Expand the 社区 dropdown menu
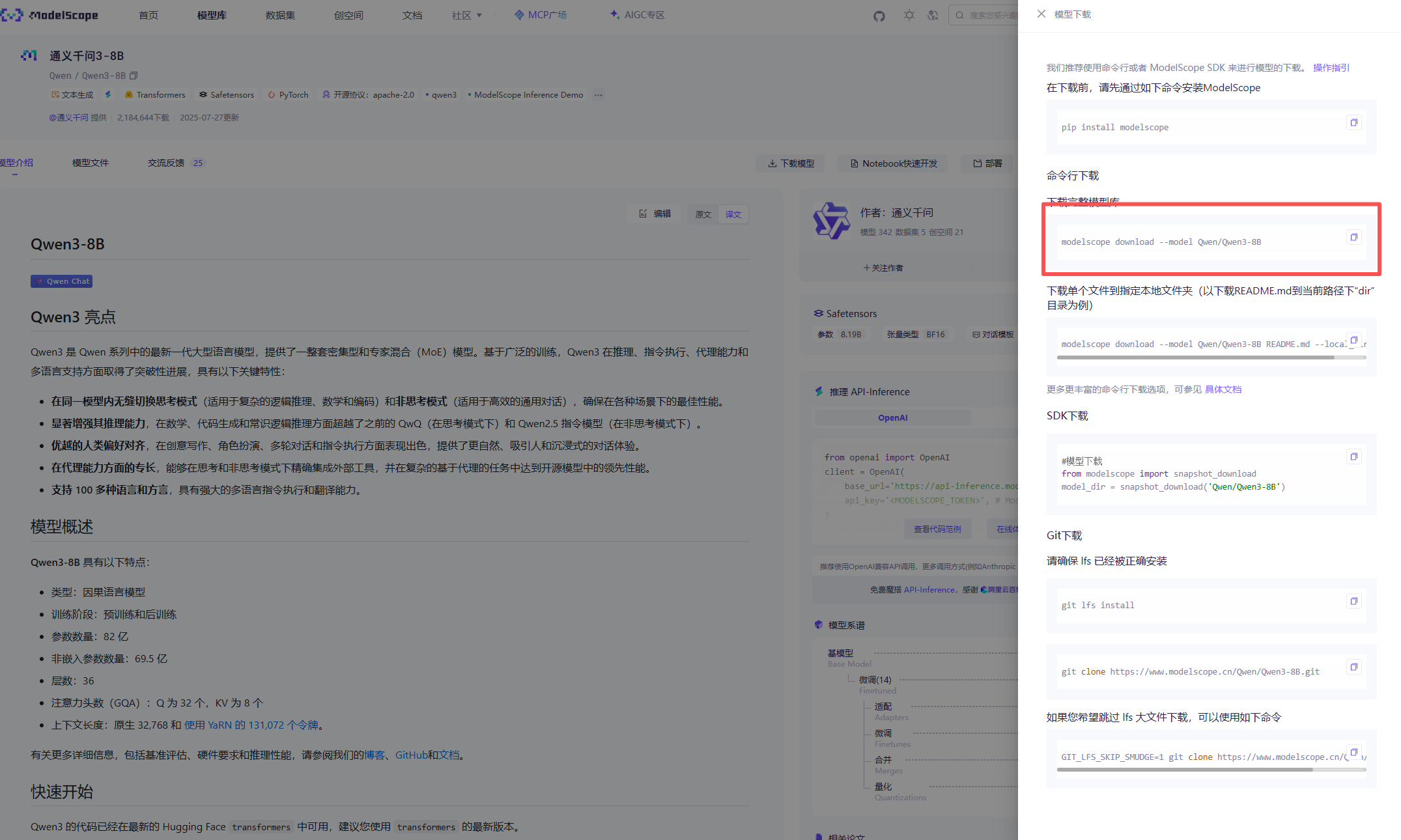 click(x=466, y=15)
